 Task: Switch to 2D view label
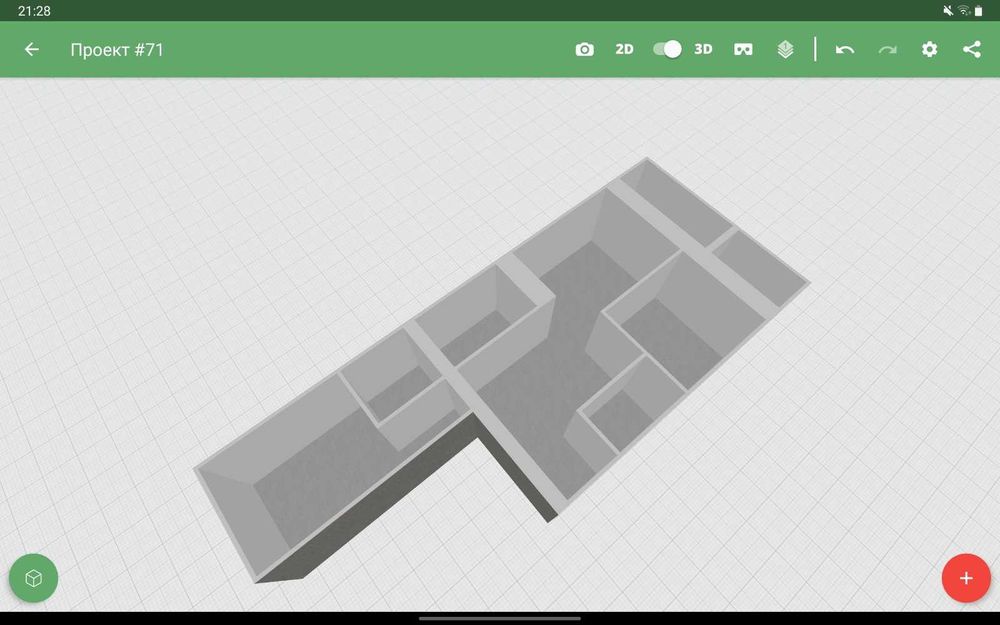pos(624,49)
